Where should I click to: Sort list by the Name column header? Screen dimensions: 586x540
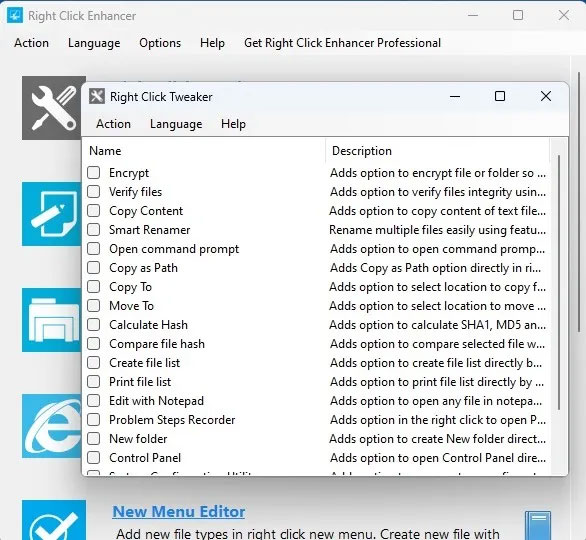tap(203, 151)
